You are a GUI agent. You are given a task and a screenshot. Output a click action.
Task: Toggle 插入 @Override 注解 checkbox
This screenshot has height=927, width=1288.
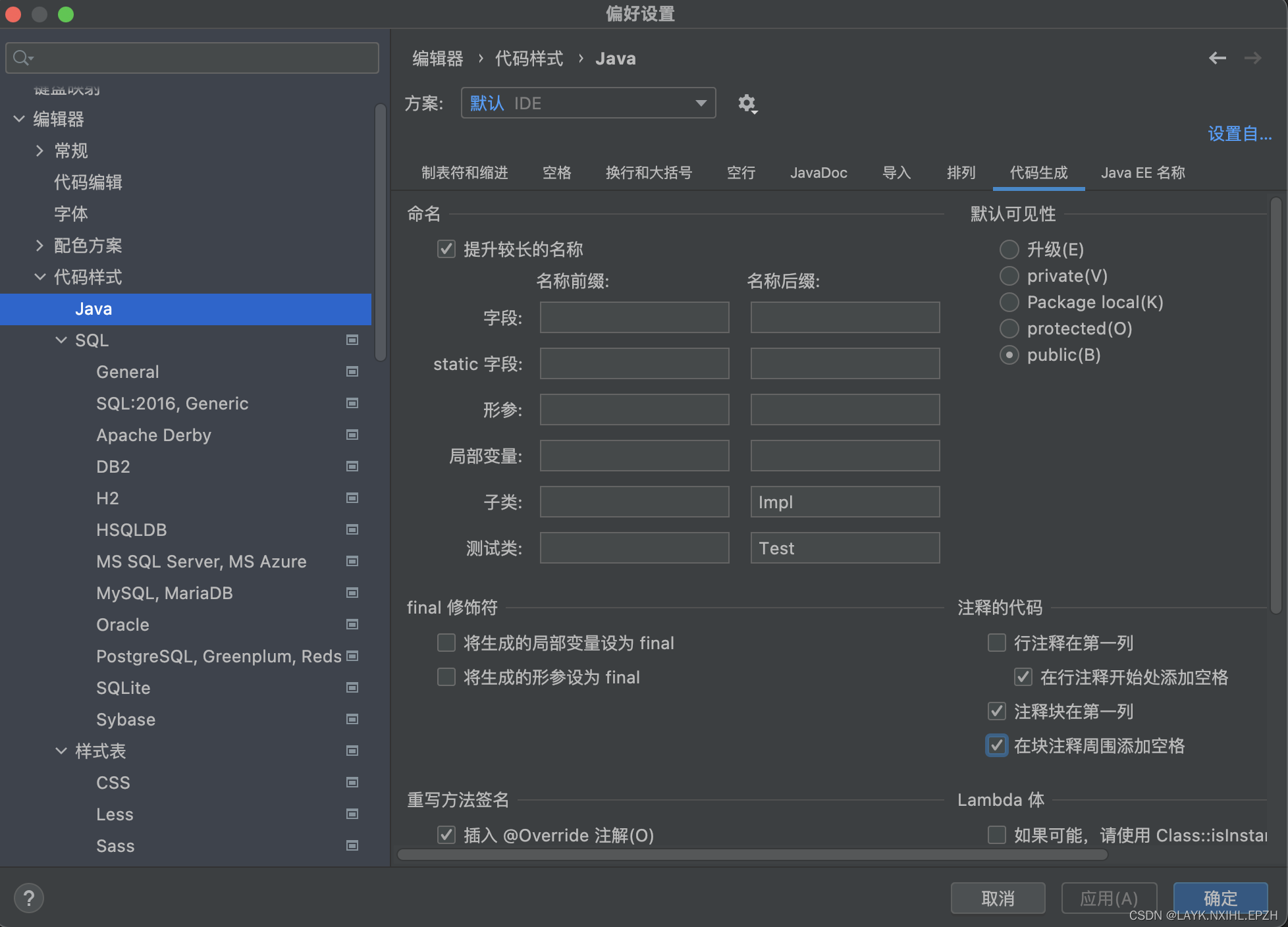click(446, 835)
